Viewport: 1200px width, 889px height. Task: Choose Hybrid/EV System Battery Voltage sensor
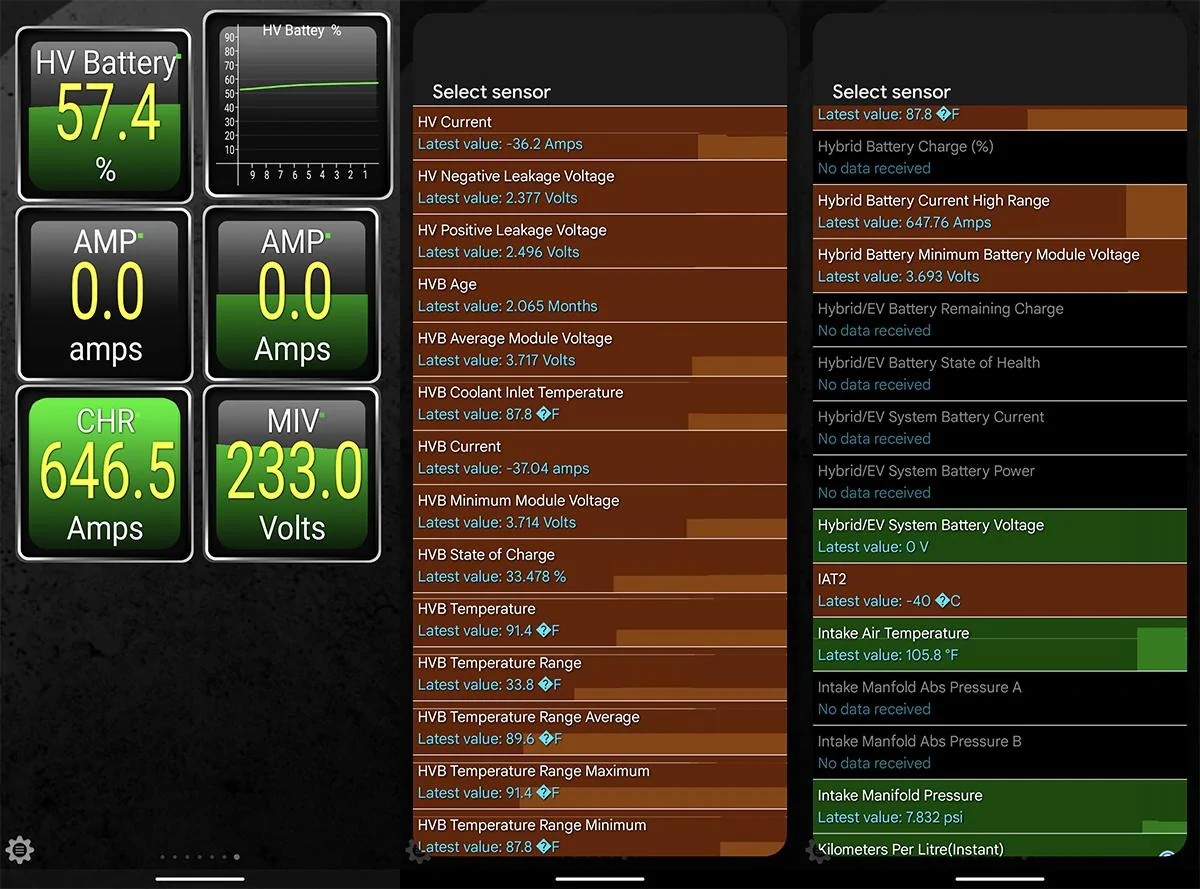coord(1000,535)
